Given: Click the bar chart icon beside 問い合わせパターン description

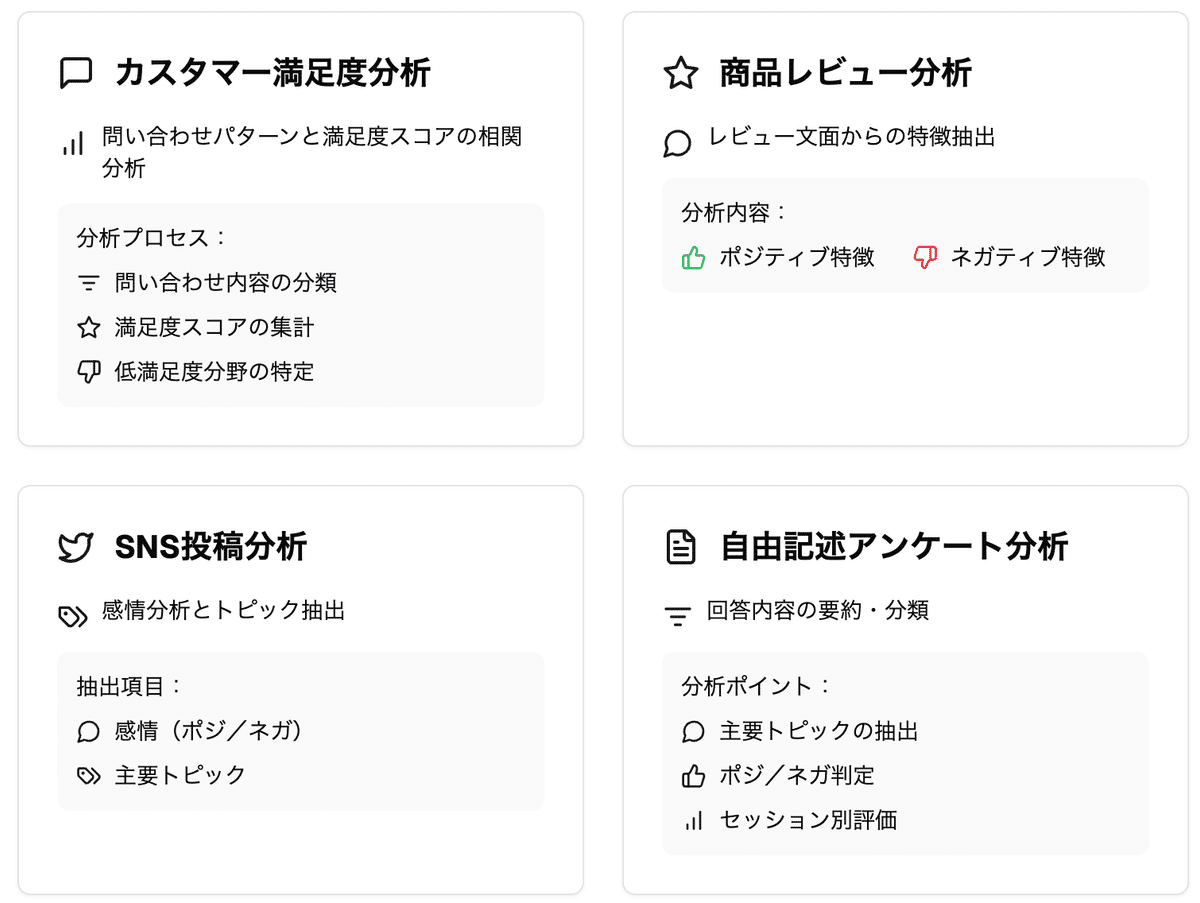Looking at the screenshot, I should (x=72, y=146).
